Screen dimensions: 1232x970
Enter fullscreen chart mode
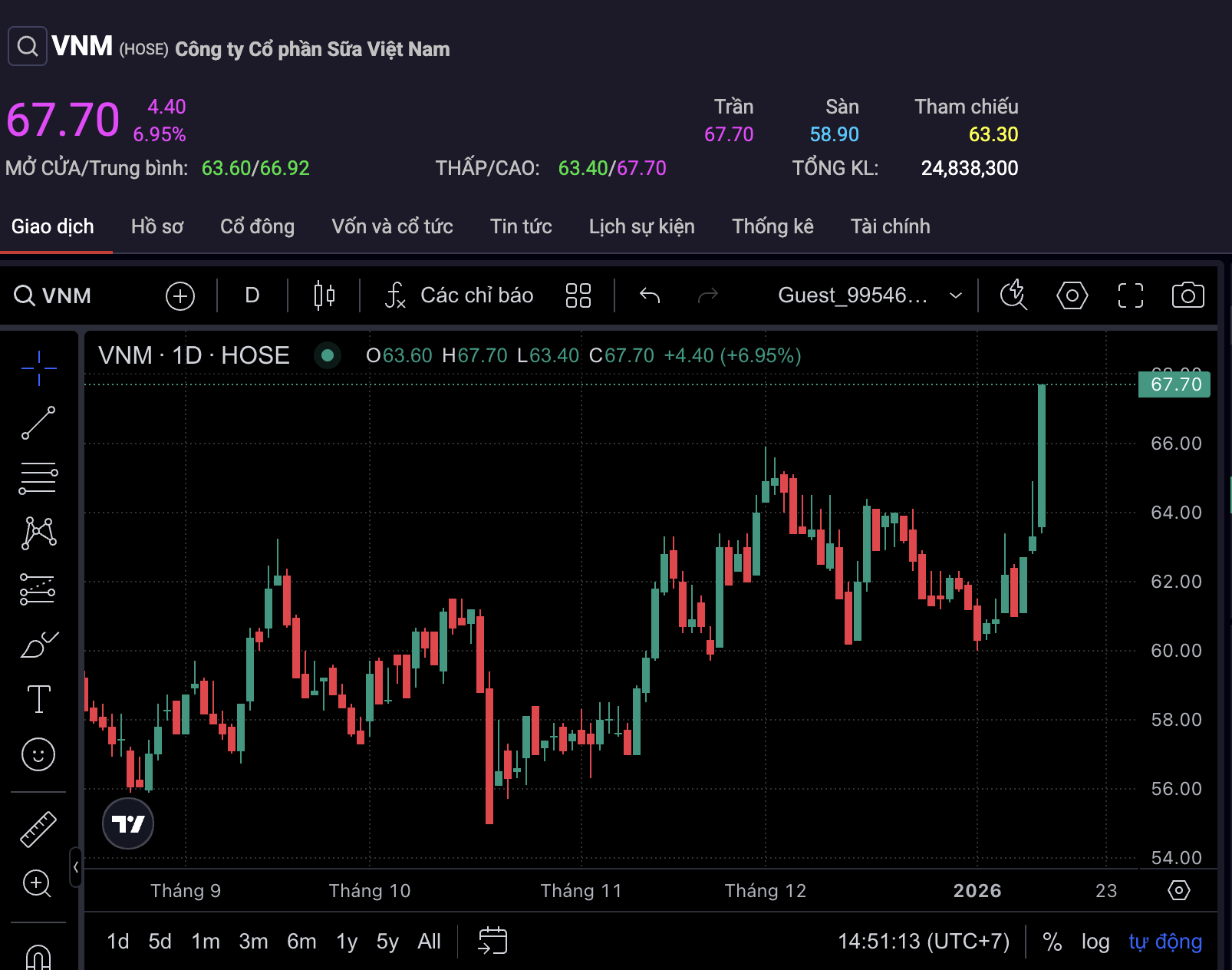pyautogui.click(x=1130, y=295)
